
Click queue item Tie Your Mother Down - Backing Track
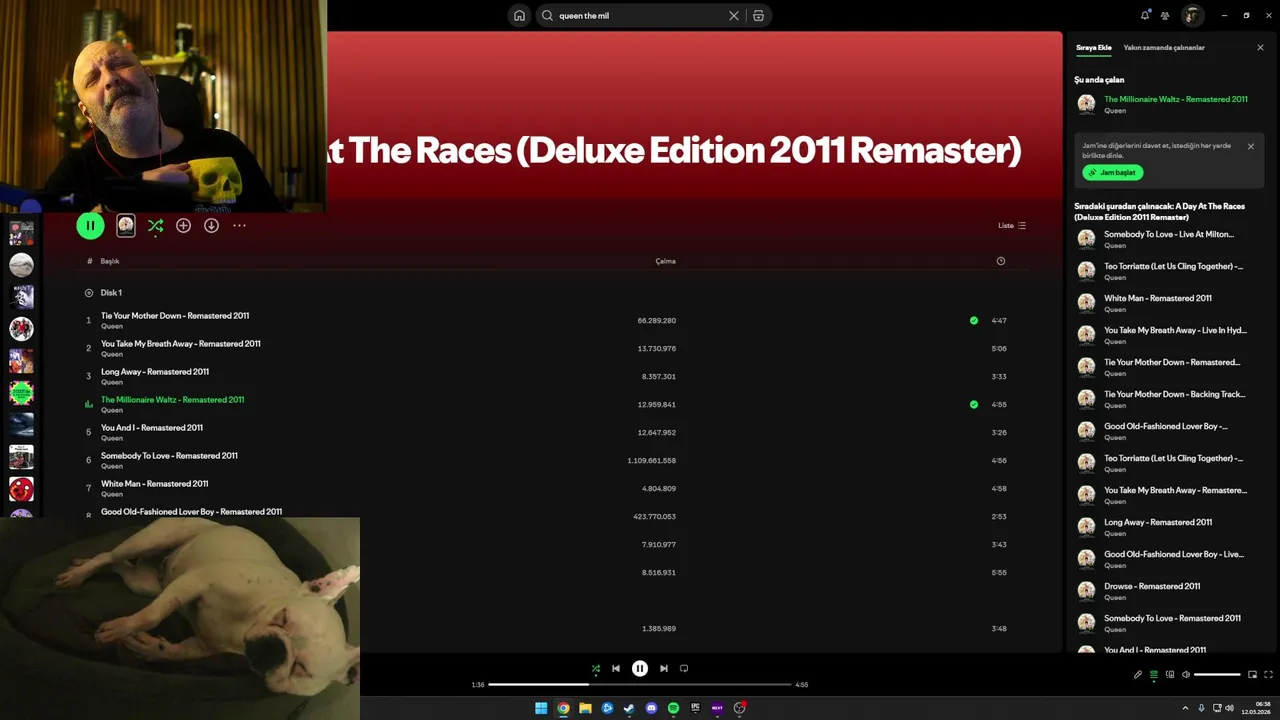[x=1175, y=394]
